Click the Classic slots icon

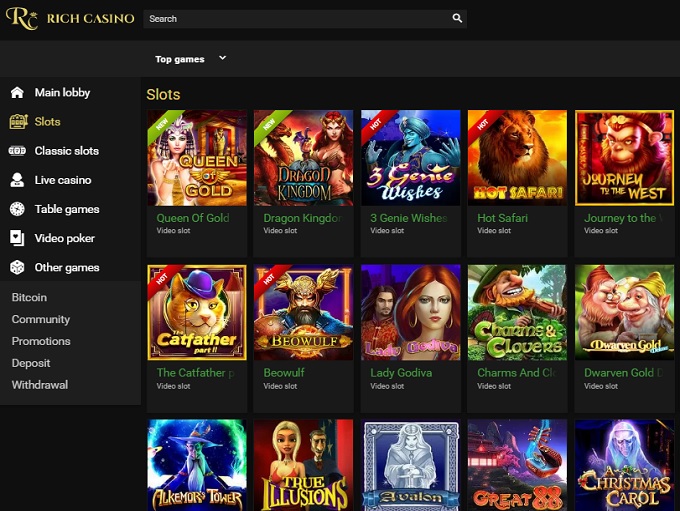click(17, 151)
